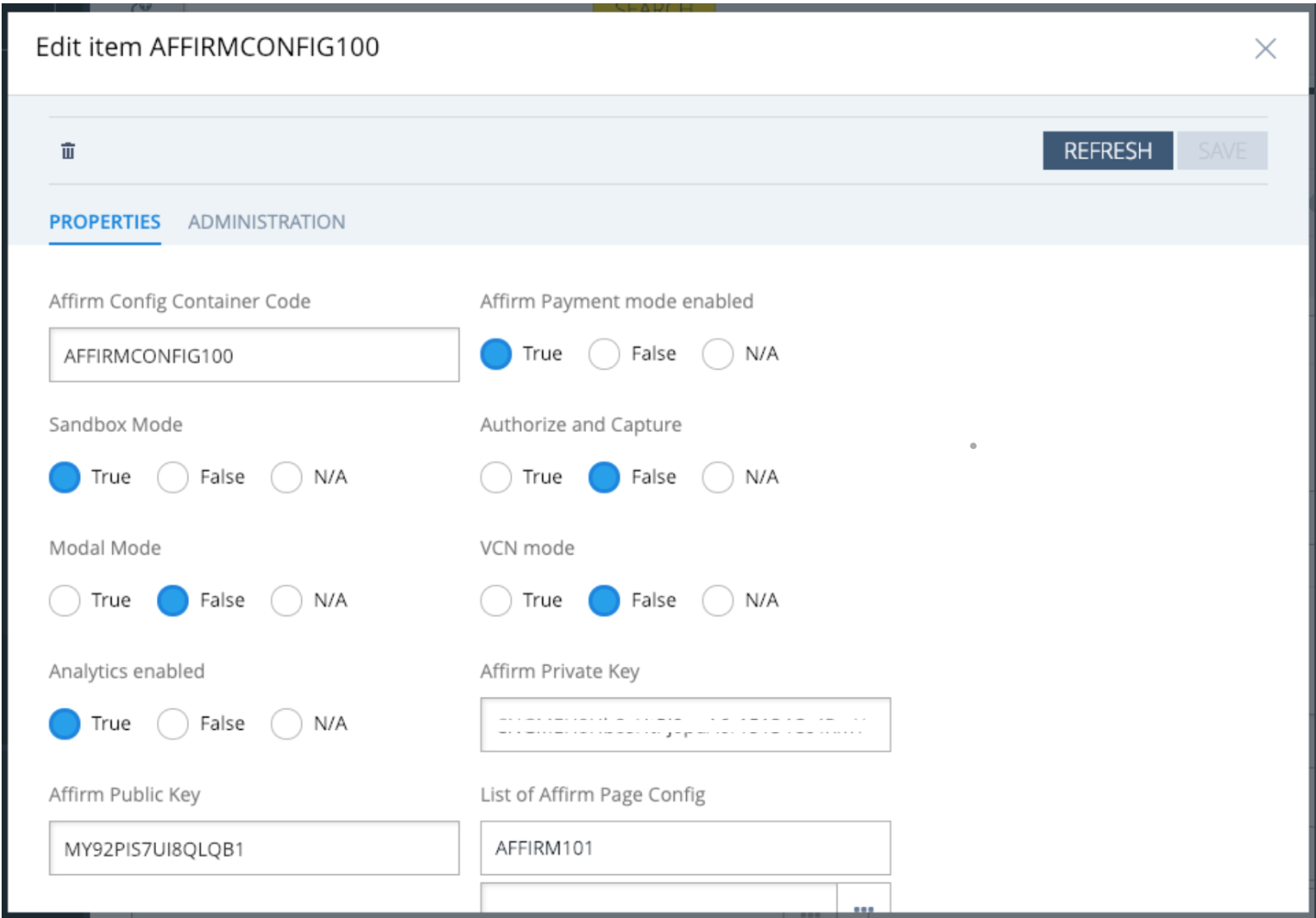The image size is (1316, 918).
Task: Set Sandbox Mode to True
Action: pyautogui.click(x=64, y=477)
